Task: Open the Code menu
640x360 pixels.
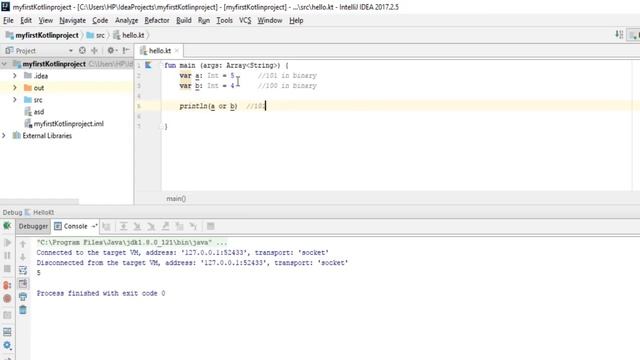Action: coord(100,20)
